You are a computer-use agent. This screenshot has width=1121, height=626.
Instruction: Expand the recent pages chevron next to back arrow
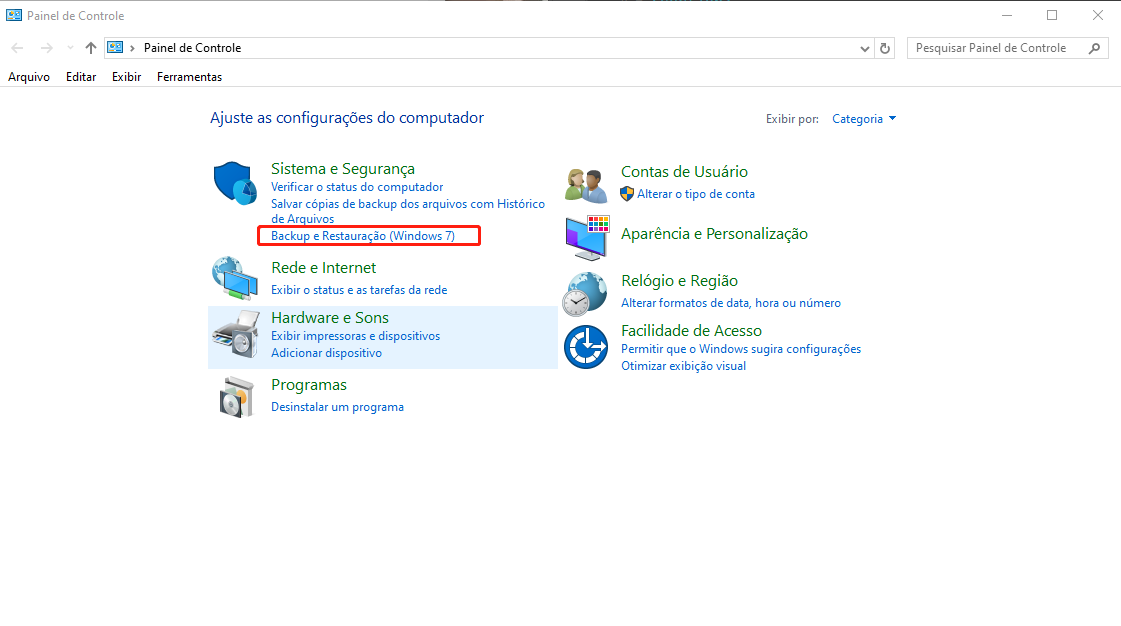click(x=69, y=47)
